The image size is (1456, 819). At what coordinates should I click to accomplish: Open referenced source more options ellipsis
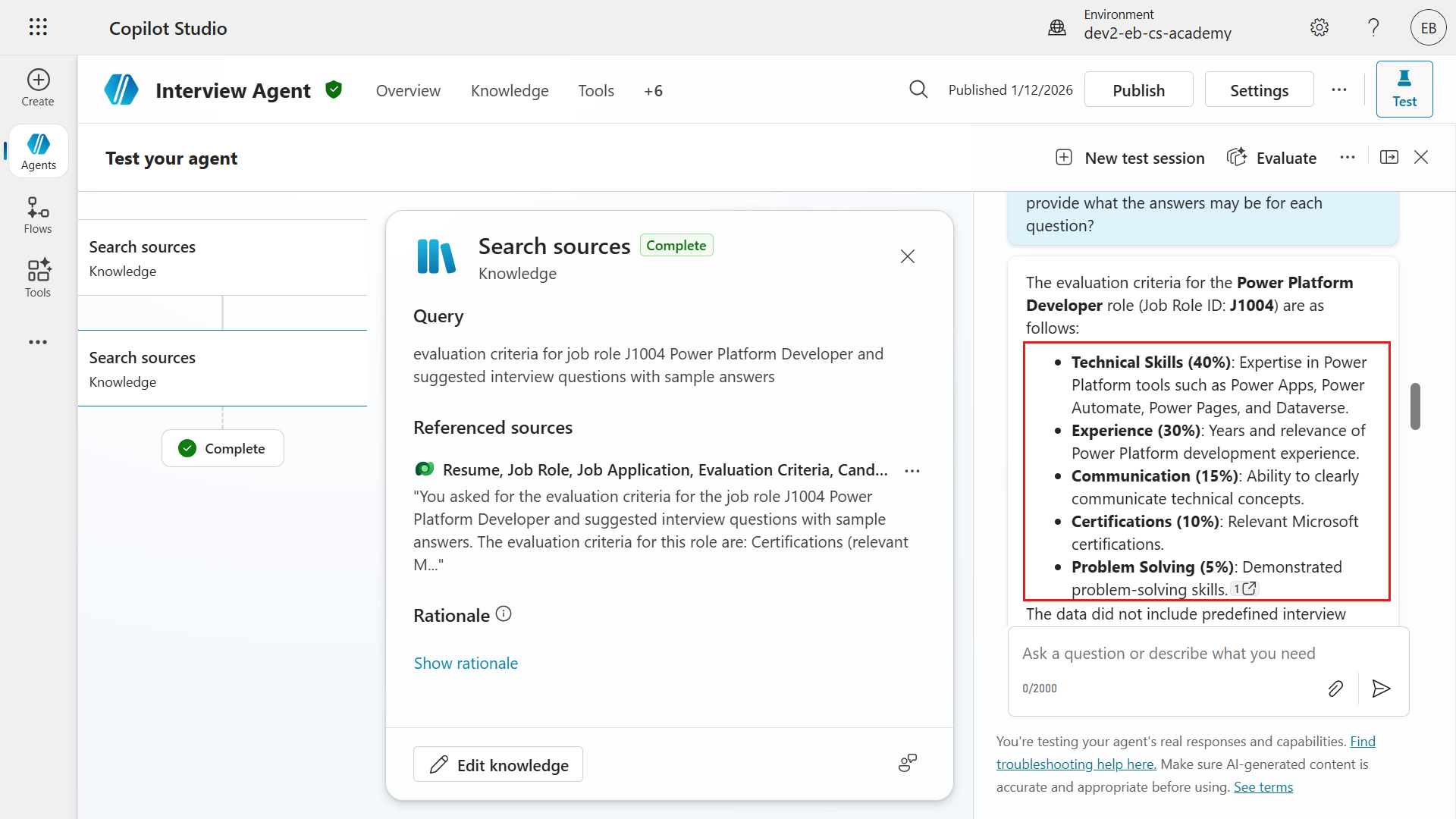pyautogui.click(x=912, y=471)
